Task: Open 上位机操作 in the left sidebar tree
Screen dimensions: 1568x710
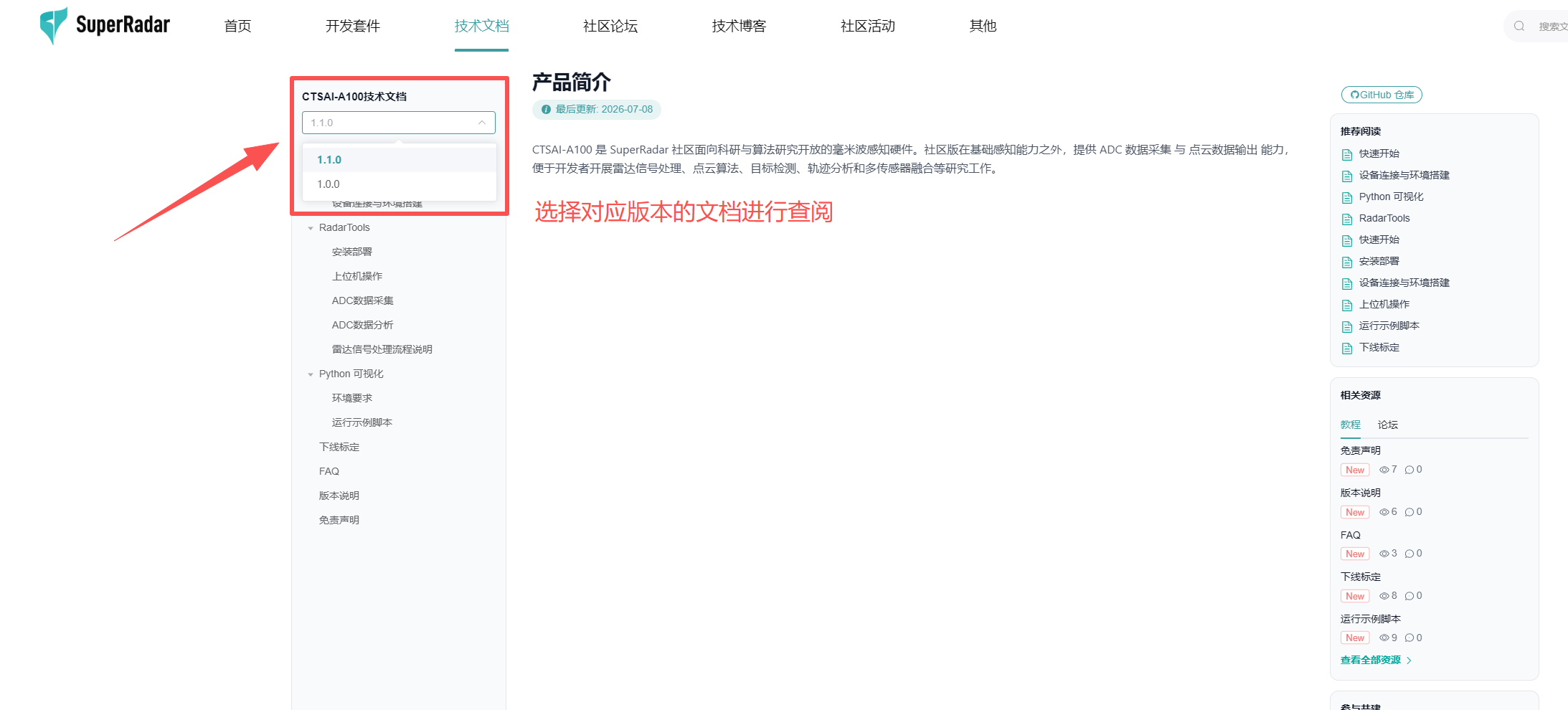Action: pos(357,276)
